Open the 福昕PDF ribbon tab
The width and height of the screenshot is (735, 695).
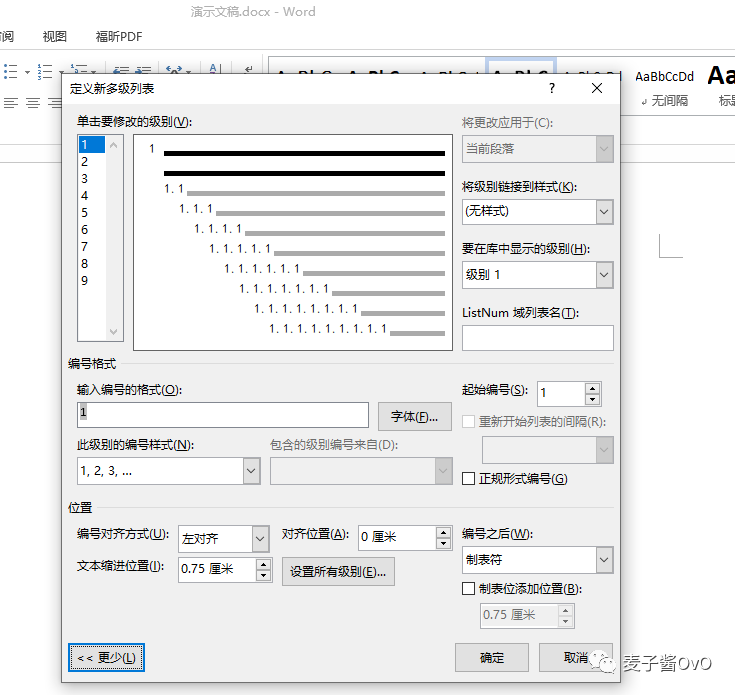[119, 37]
